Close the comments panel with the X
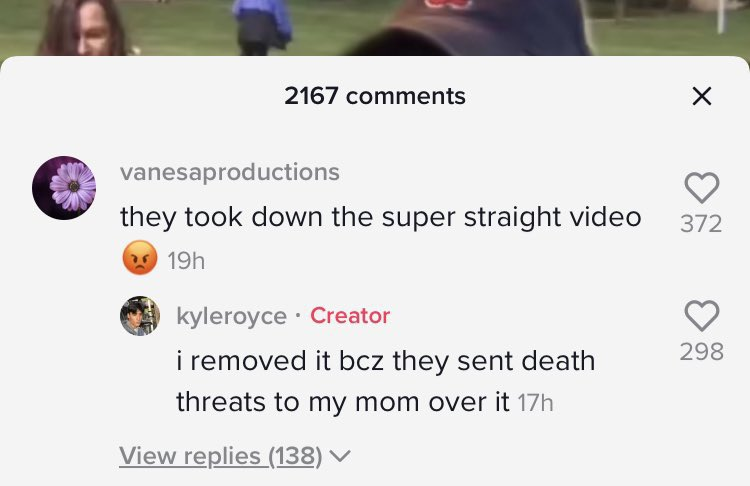Screen dimensions: 750x486 (x=702, y=96)
